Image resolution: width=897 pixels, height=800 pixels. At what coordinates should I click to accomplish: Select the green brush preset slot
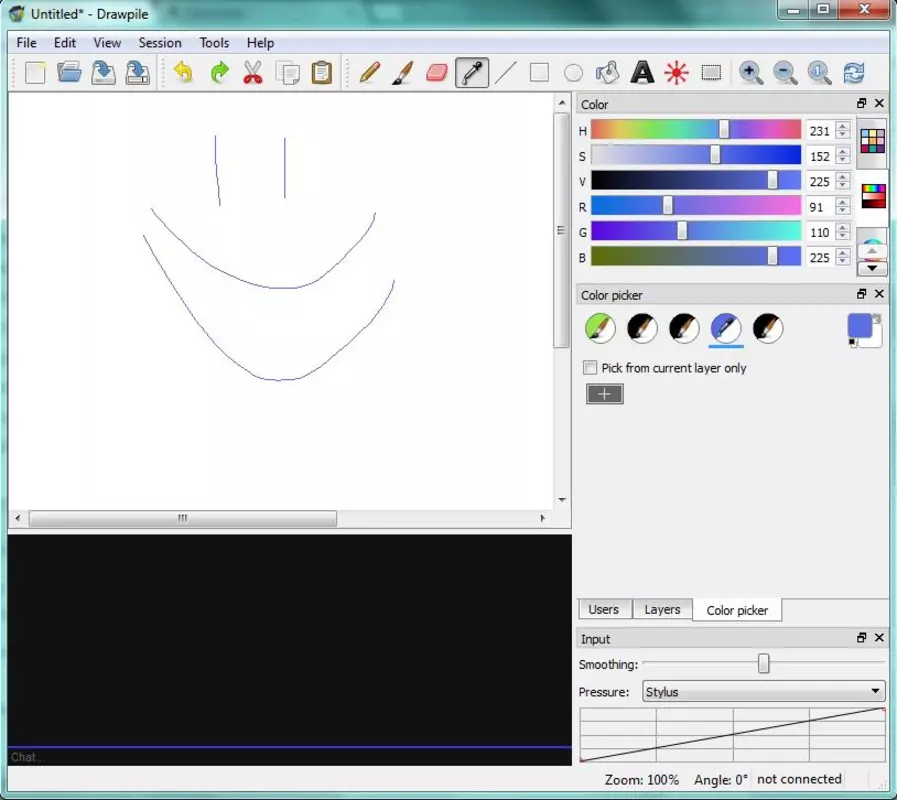pyautogui.click(x=600, y=328)
